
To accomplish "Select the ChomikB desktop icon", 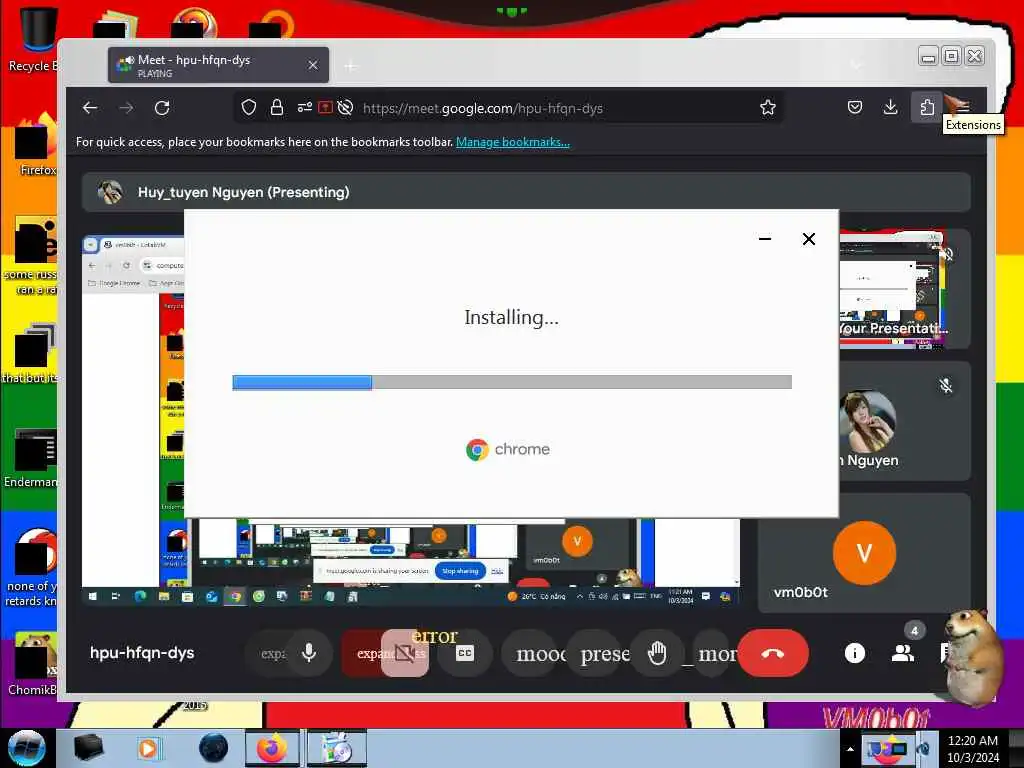I will coord(31,662).
